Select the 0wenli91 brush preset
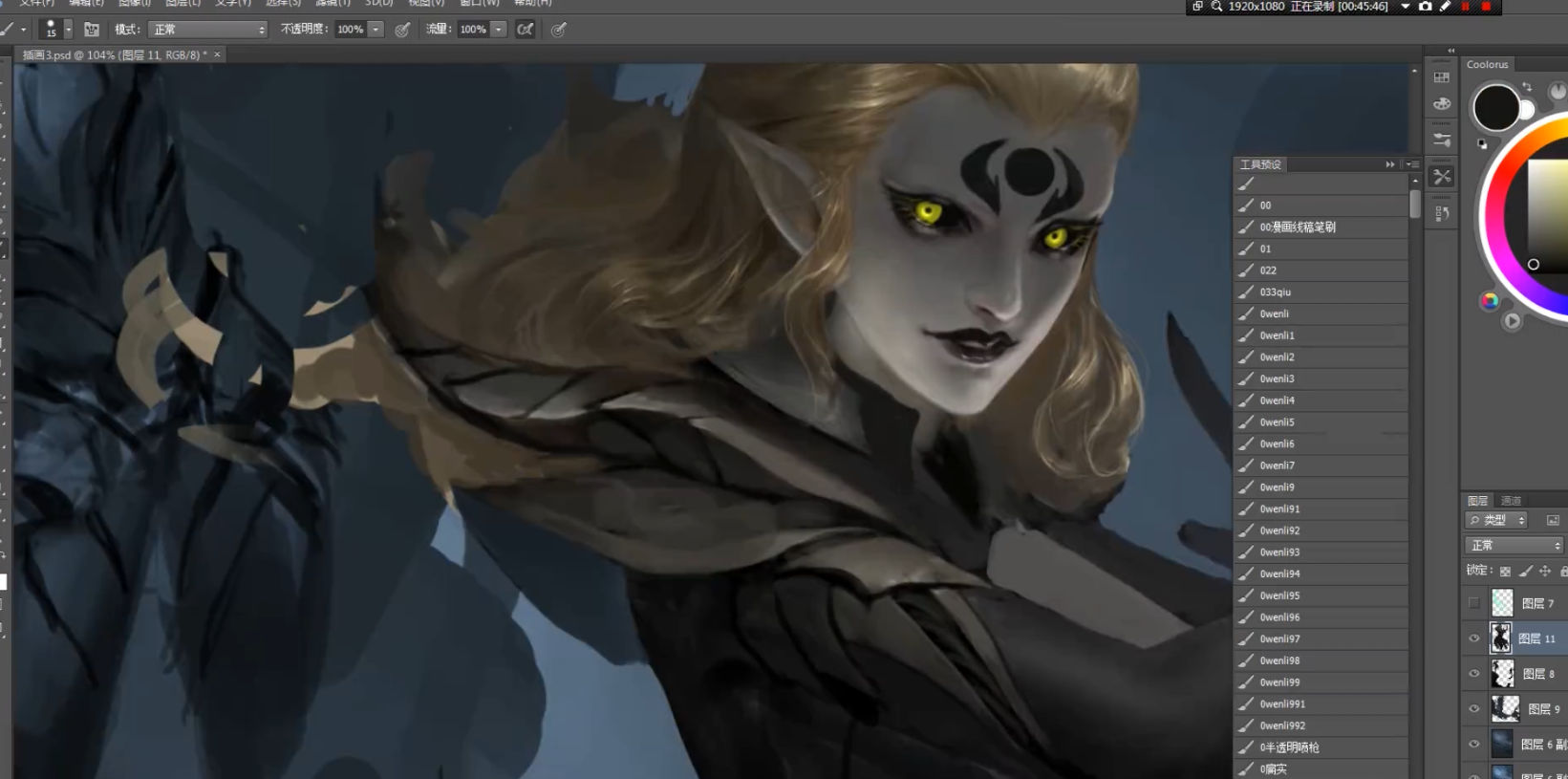This screenshot has width=1568, height=779. (1321, 509)
